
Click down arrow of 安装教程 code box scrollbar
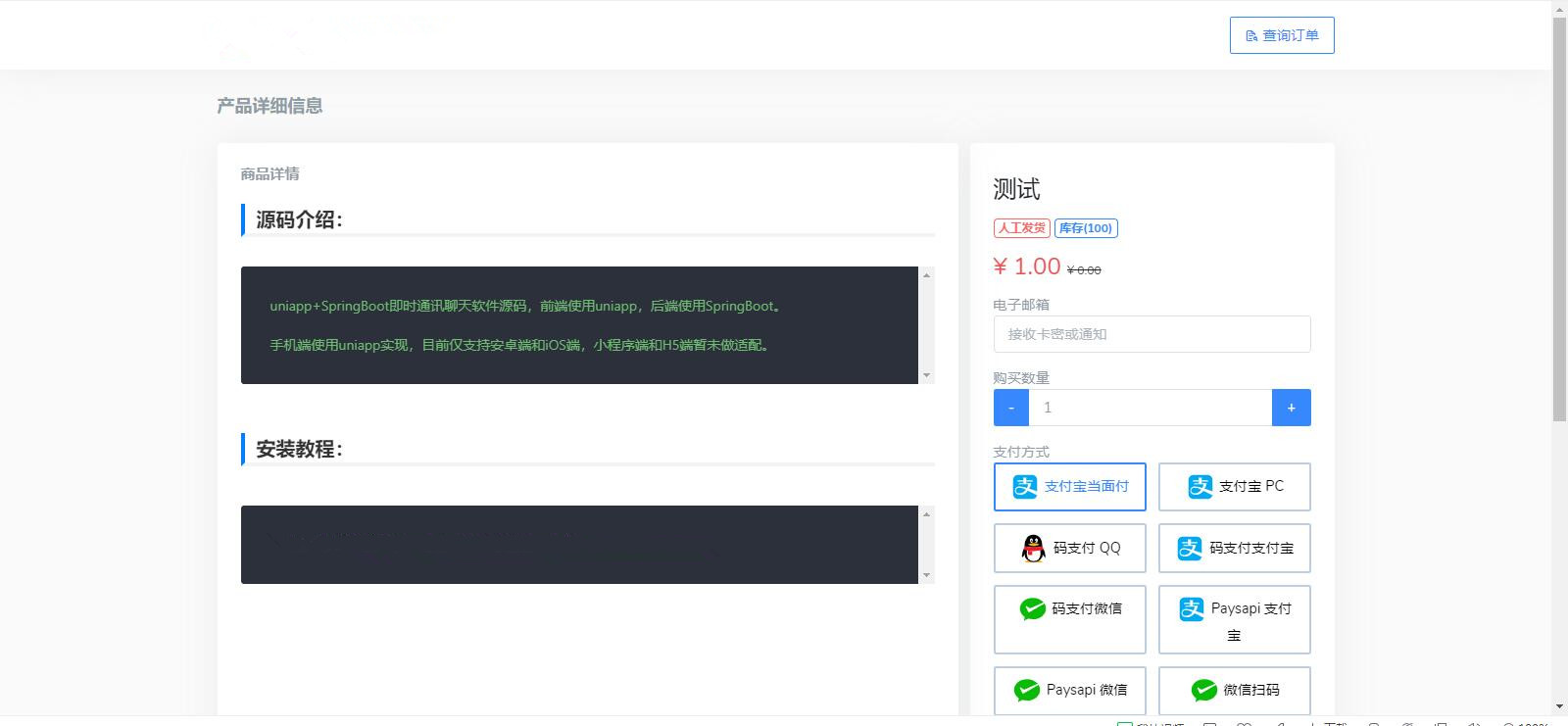click(926, 575)
